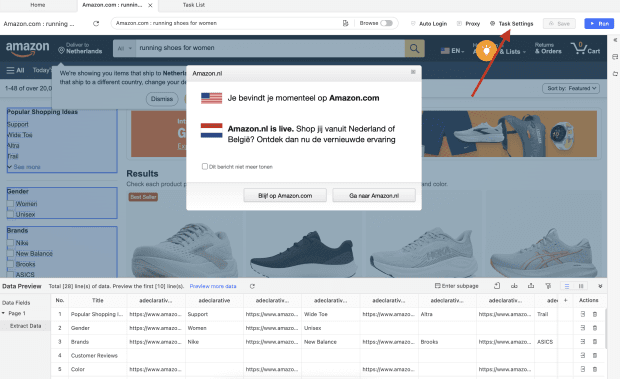Open Deliver to Netherlands location selector
This screenshot has height=379, width=620.
80,48
